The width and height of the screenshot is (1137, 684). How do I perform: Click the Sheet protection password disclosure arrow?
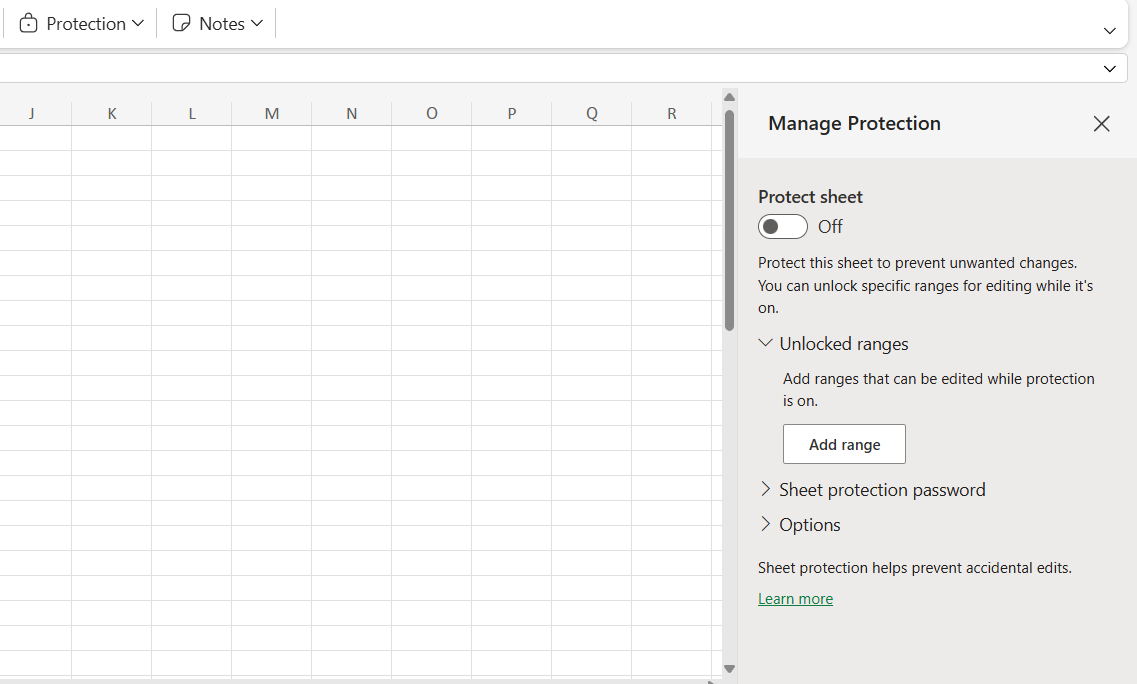pyautogui.click(x=765, y=489)
